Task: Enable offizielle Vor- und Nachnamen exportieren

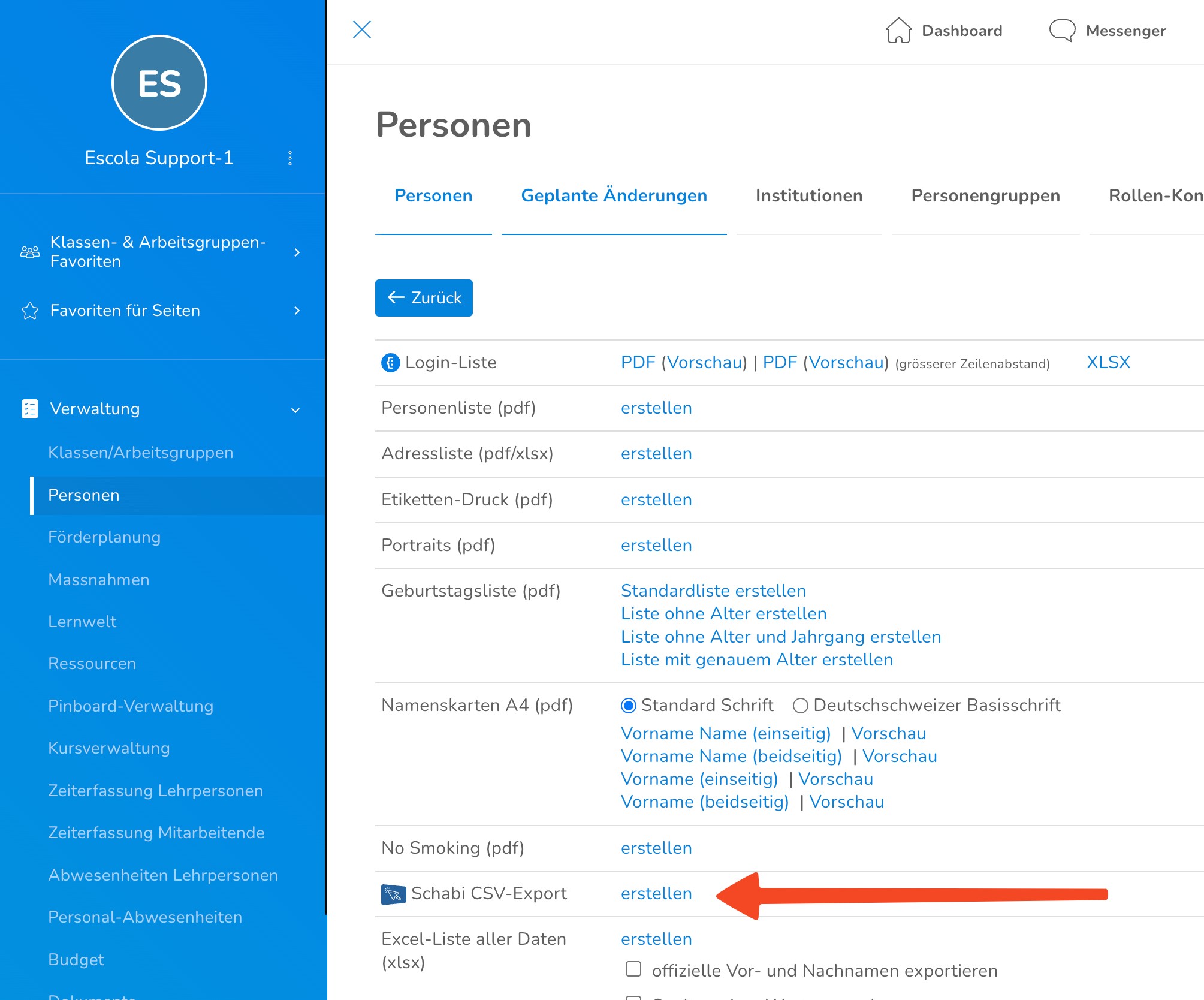Action: tap(633, 969)
